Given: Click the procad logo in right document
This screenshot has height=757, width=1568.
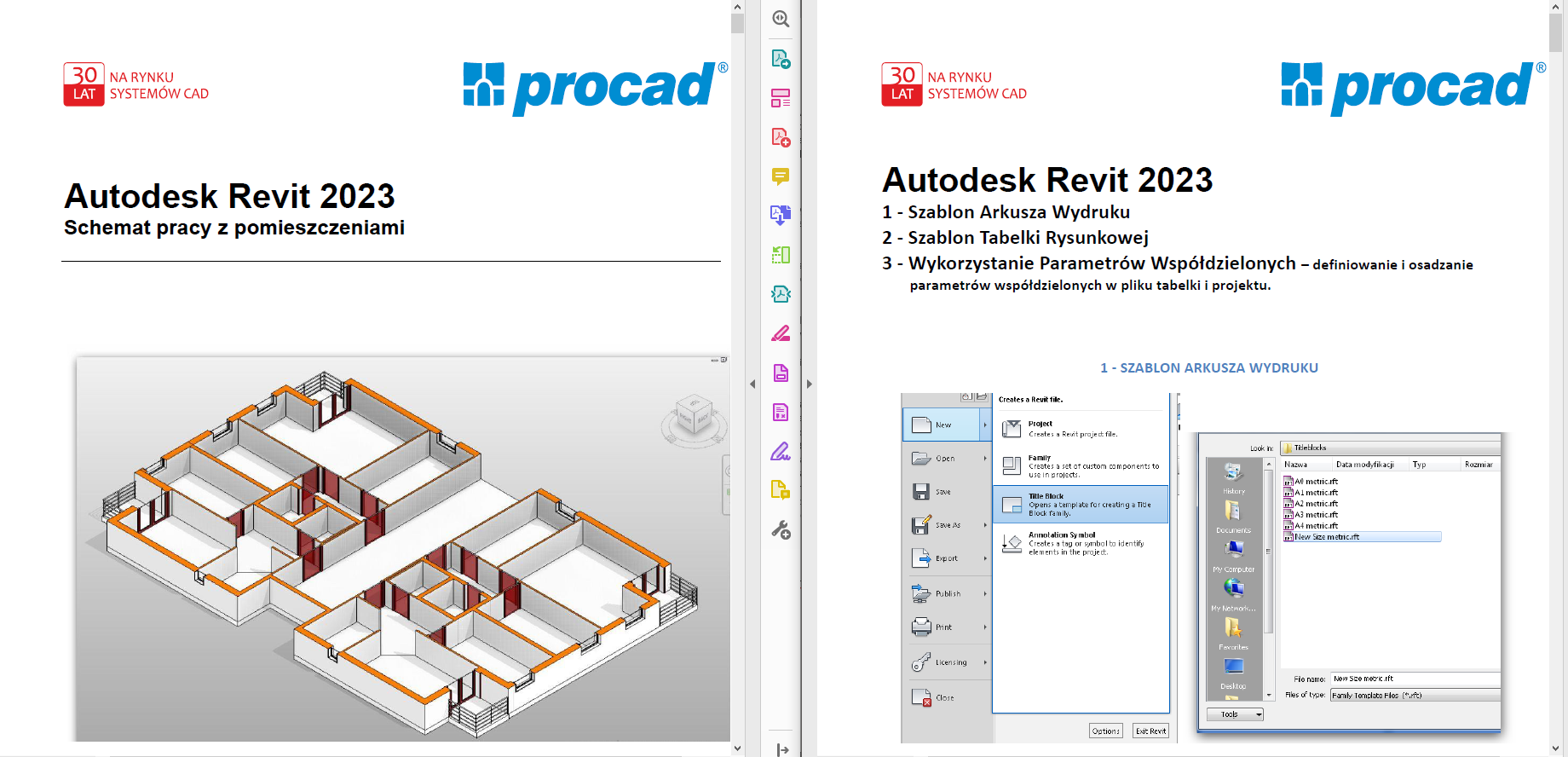Looking at the screenshot, I should (1413, 87).
